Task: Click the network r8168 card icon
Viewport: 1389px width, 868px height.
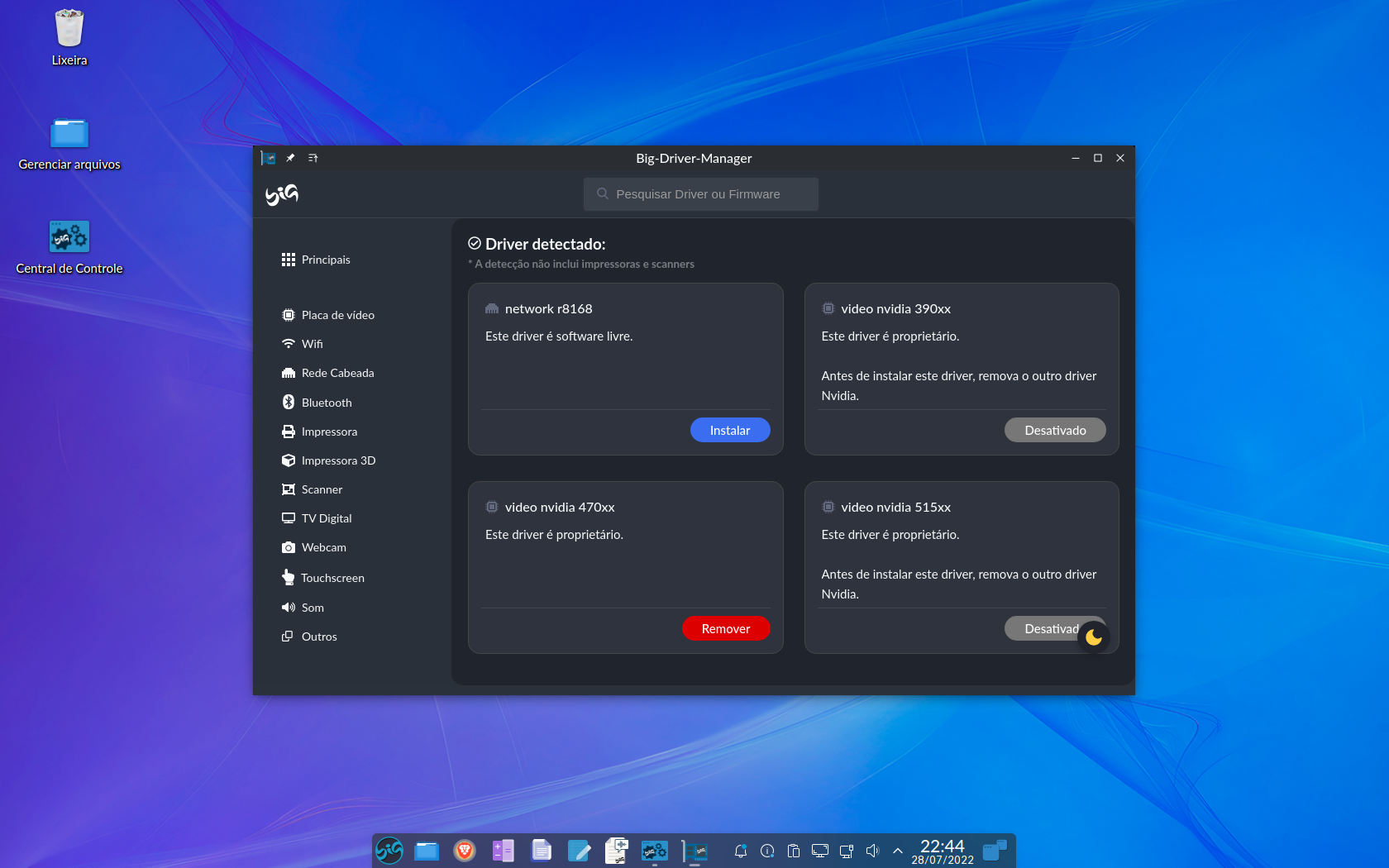Action: pos(492,309)
